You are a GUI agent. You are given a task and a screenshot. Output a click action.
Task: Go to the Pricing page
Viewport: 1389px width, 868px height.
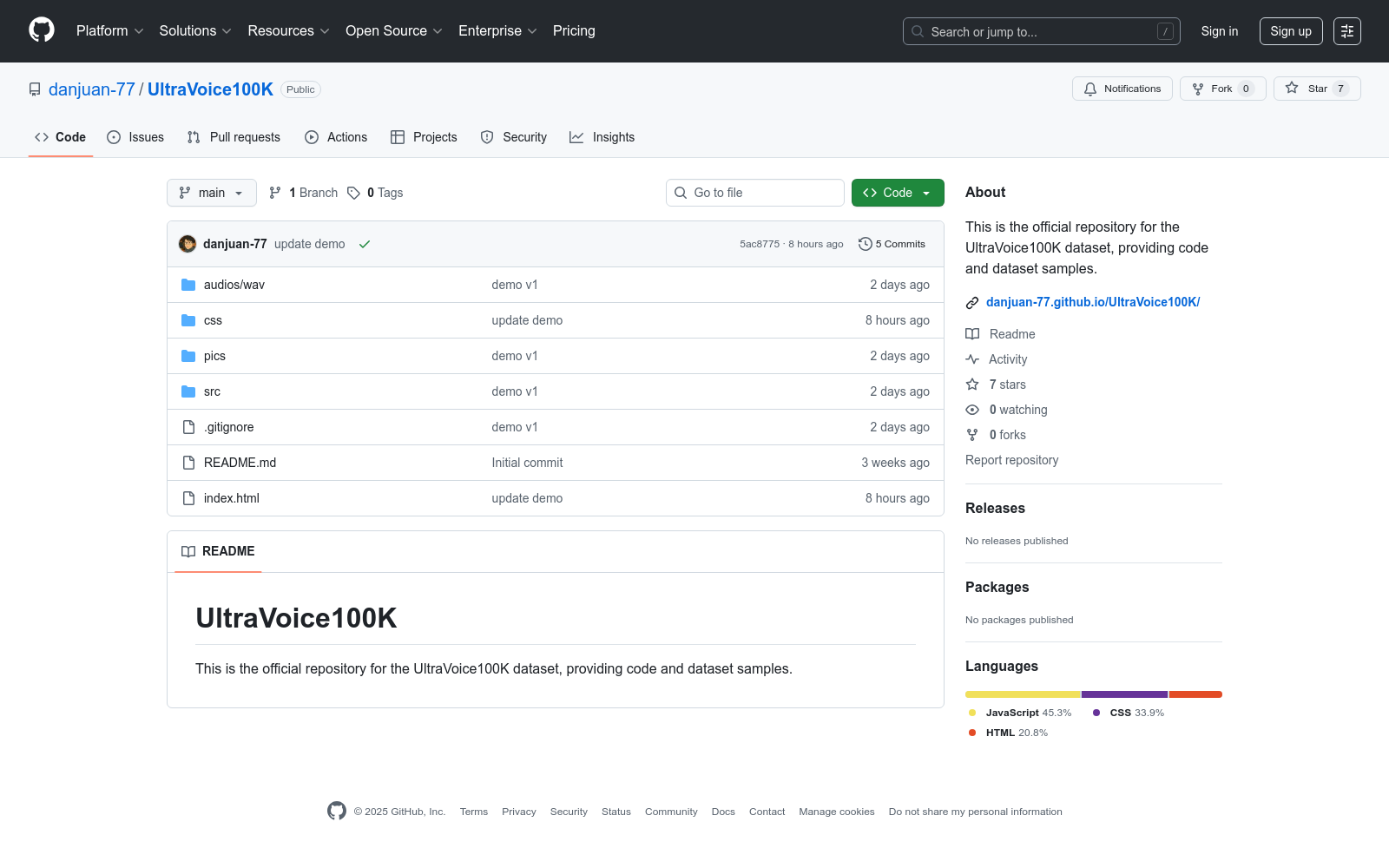coord(574,31)
